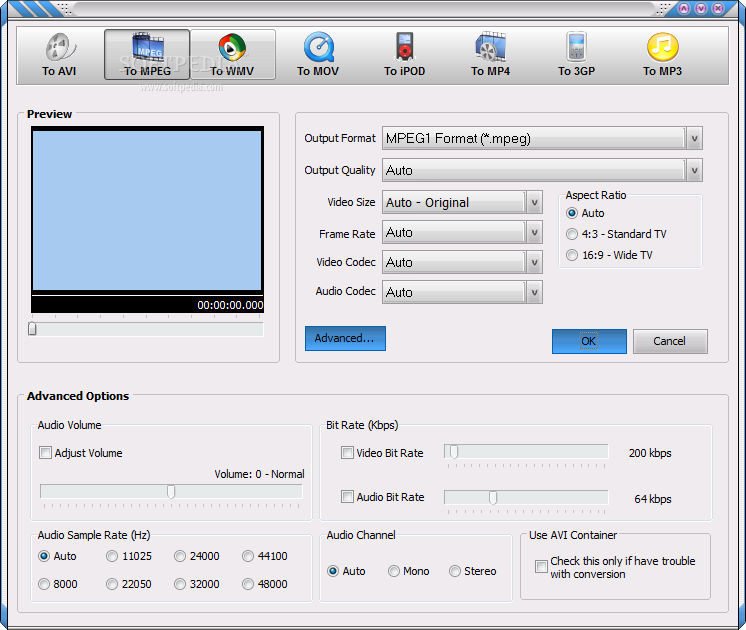Click the 64 kbps audio bit rate value
Screen dimensions: 746x630
point(653,499)
